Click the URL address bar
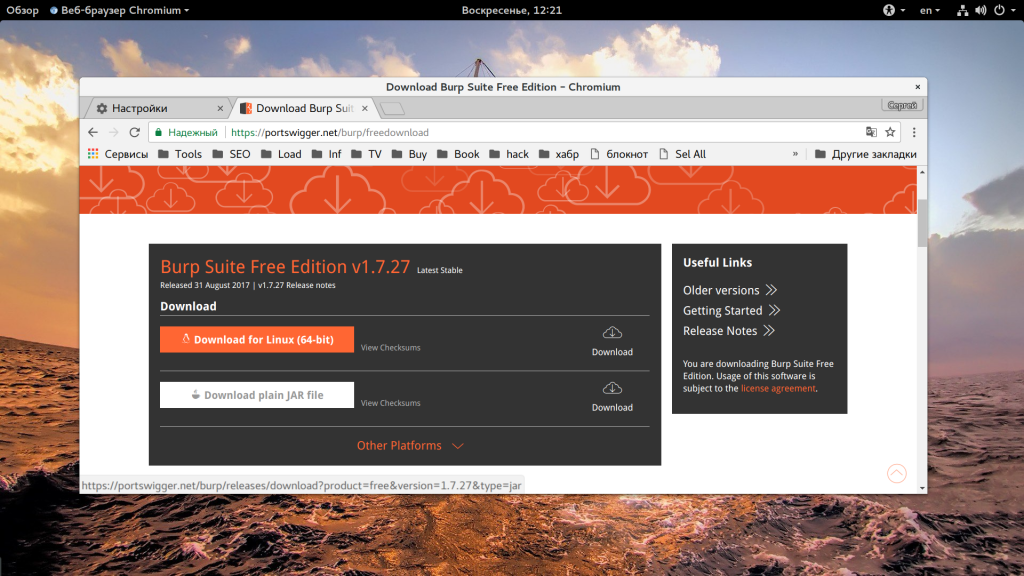 [x=509, y=133]
